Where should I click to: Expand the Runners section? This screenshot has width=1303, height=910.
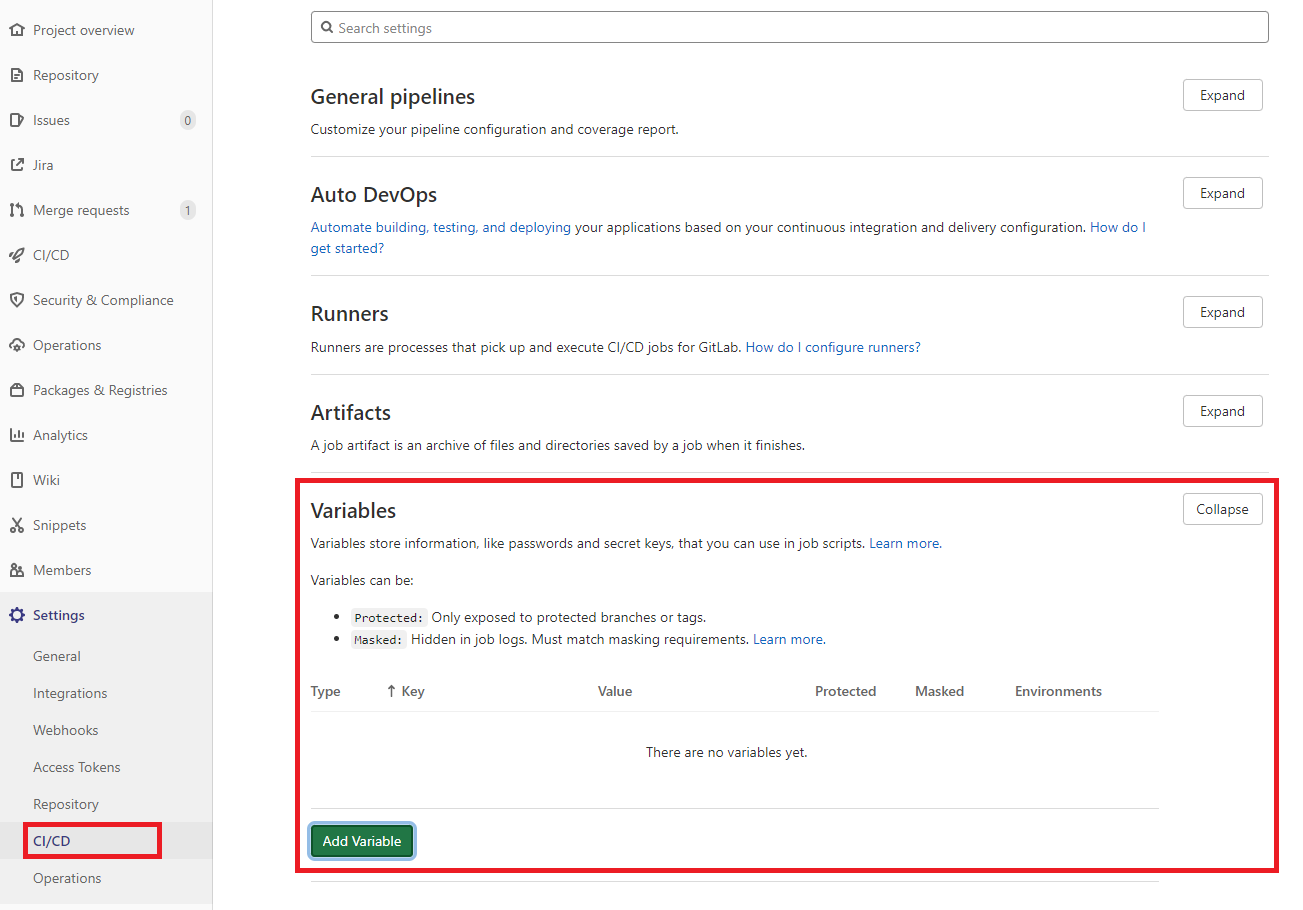pos(1222,311)
